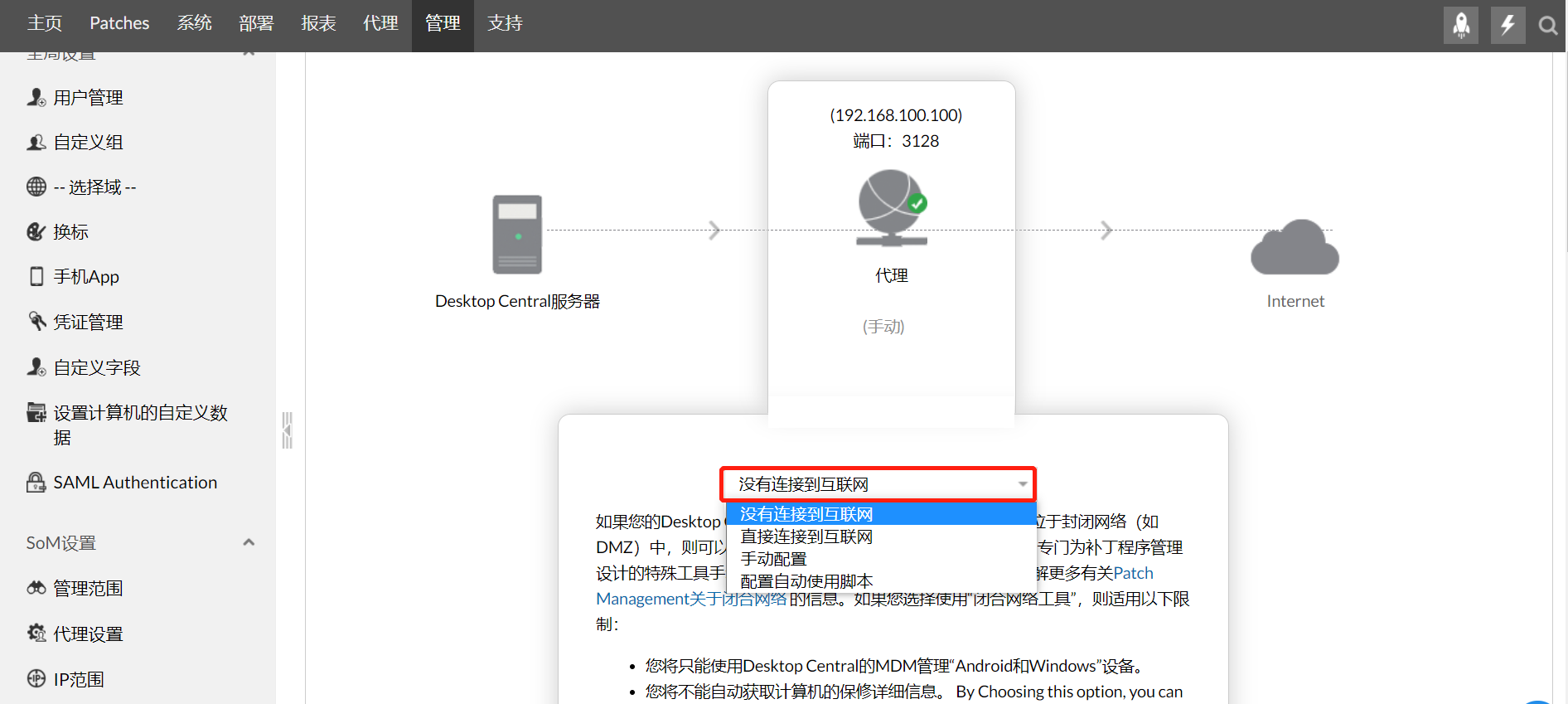Collapse the sidebar with the splitter handle
Image resolution: width=1568 pixels, height=704 pixels.
pos(287,430)
